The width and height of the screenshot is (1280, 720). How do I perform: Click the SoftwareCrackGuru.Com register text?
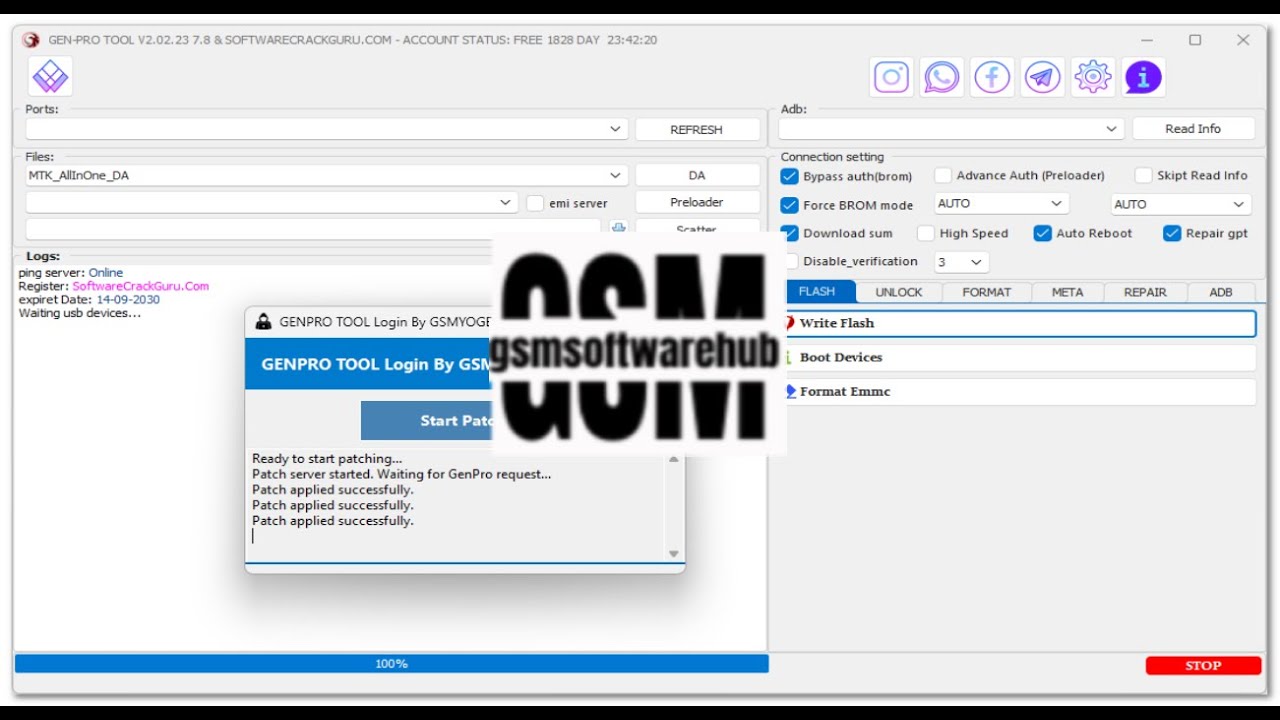point(140,286)
